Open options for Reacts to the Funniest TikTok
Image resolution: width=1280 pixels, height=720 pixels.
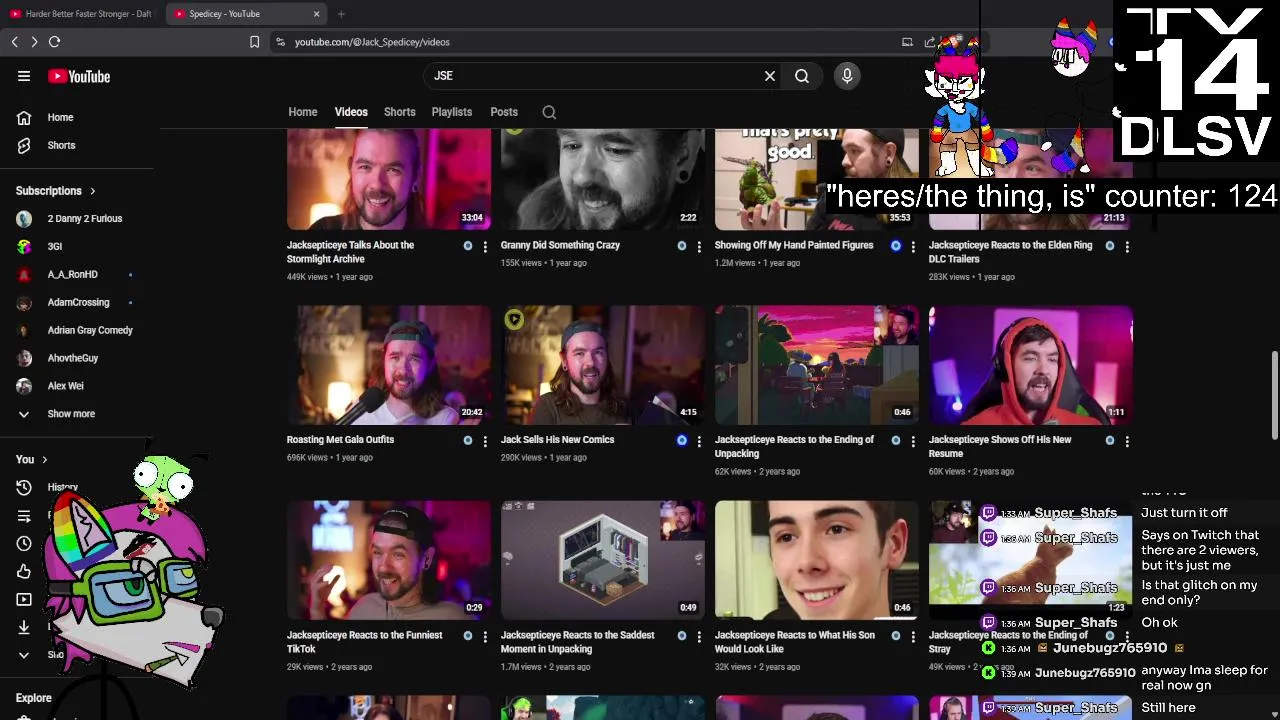(x=485, y=636)
